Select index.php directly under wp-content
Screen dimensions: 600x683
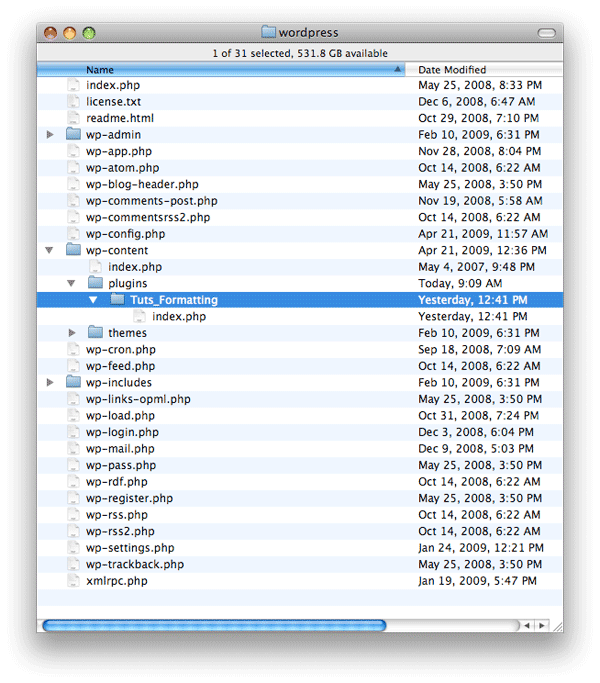click(x=135, y=267)
